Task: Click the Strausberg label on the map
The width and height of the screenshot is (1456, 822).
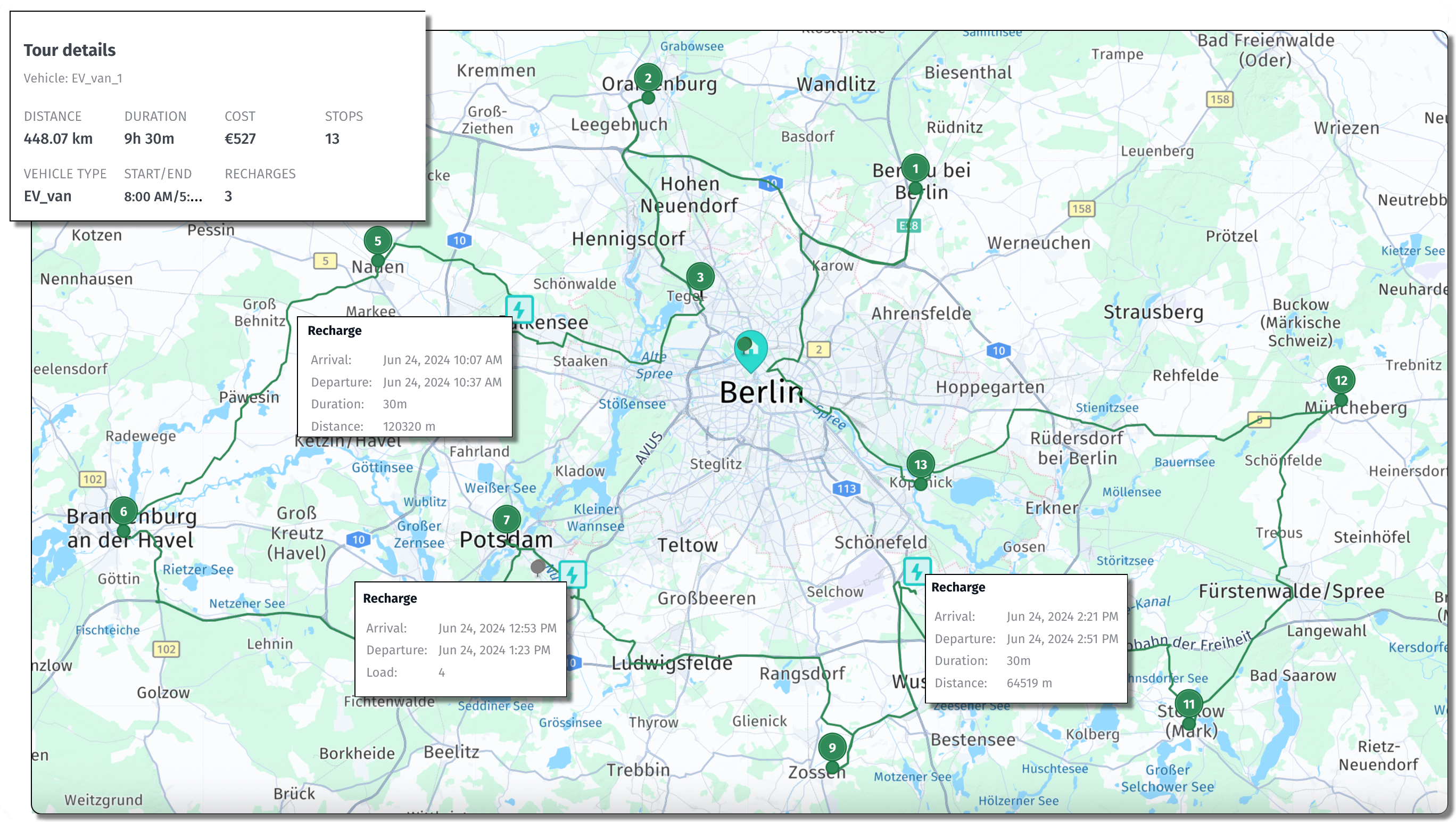Action: click(1153, 312)
